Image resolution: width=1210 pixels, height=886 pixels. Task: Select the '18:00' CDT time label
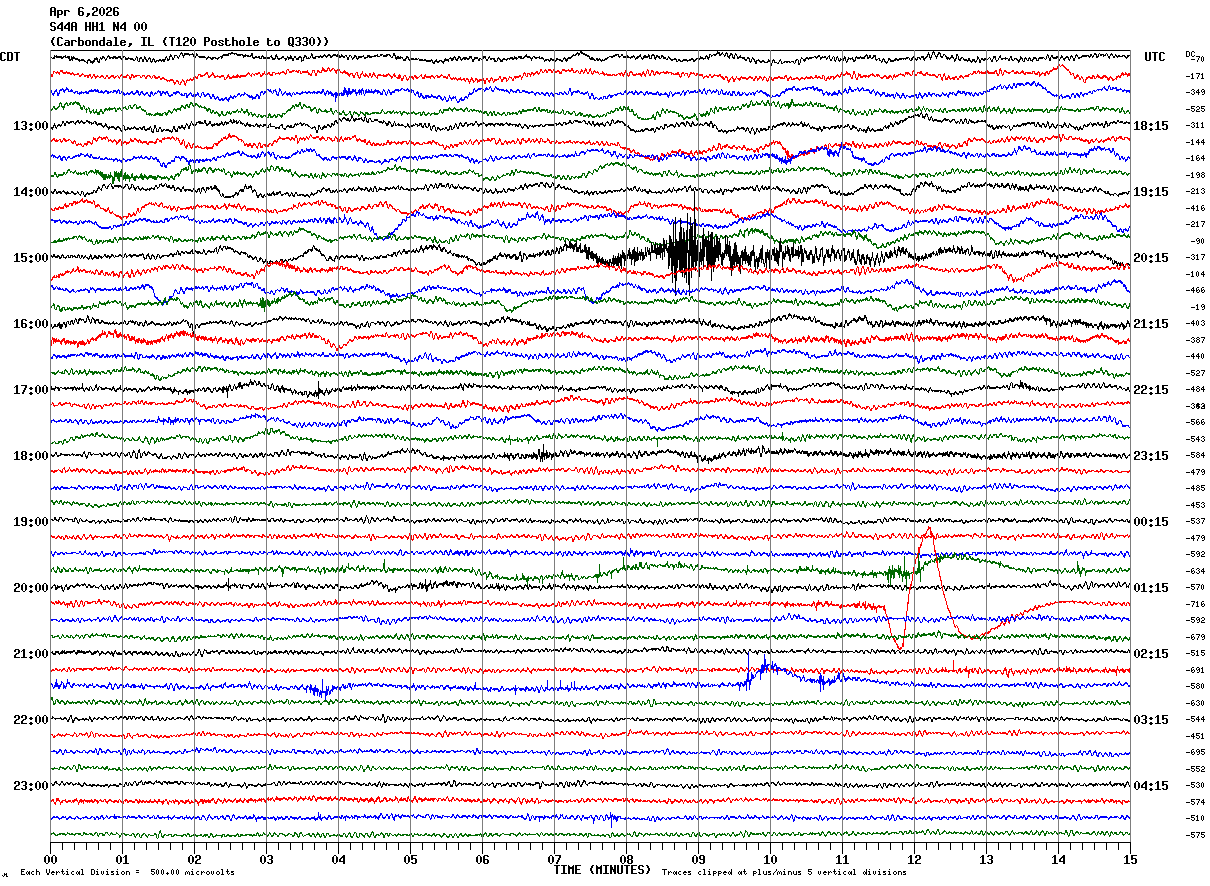[30, 456]
